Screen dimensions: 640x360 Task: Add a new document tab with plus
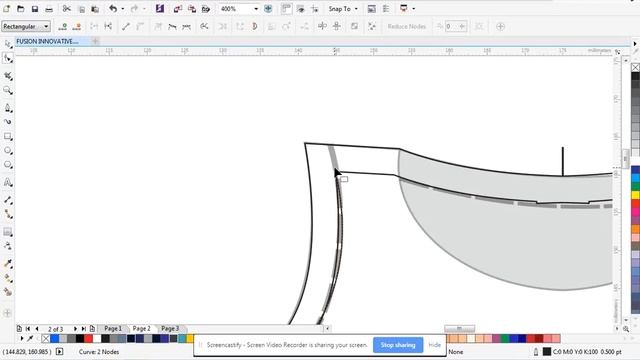pyautogui.click(x=95, y=41)
